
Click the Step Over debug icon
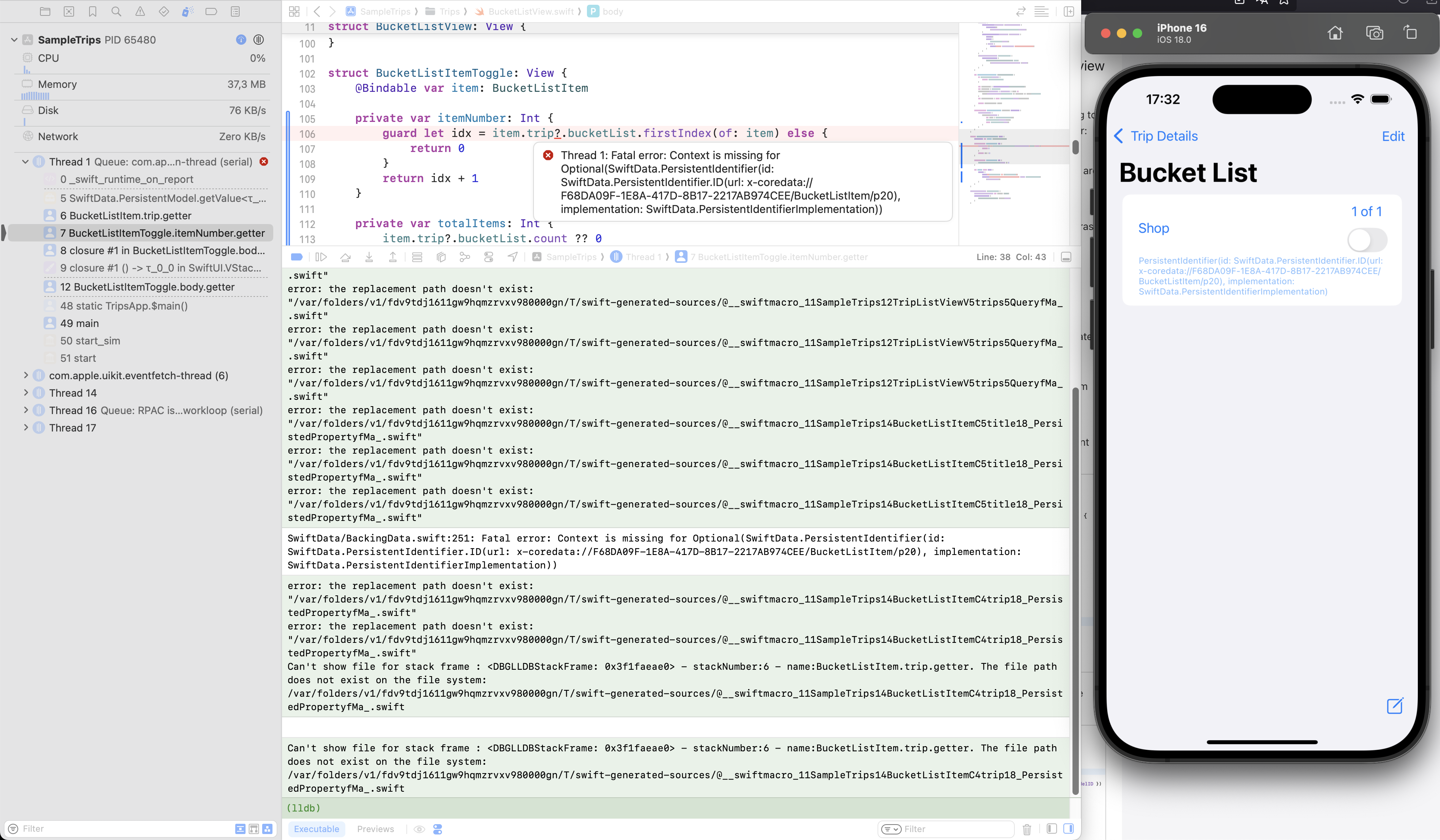pos(345,257)
